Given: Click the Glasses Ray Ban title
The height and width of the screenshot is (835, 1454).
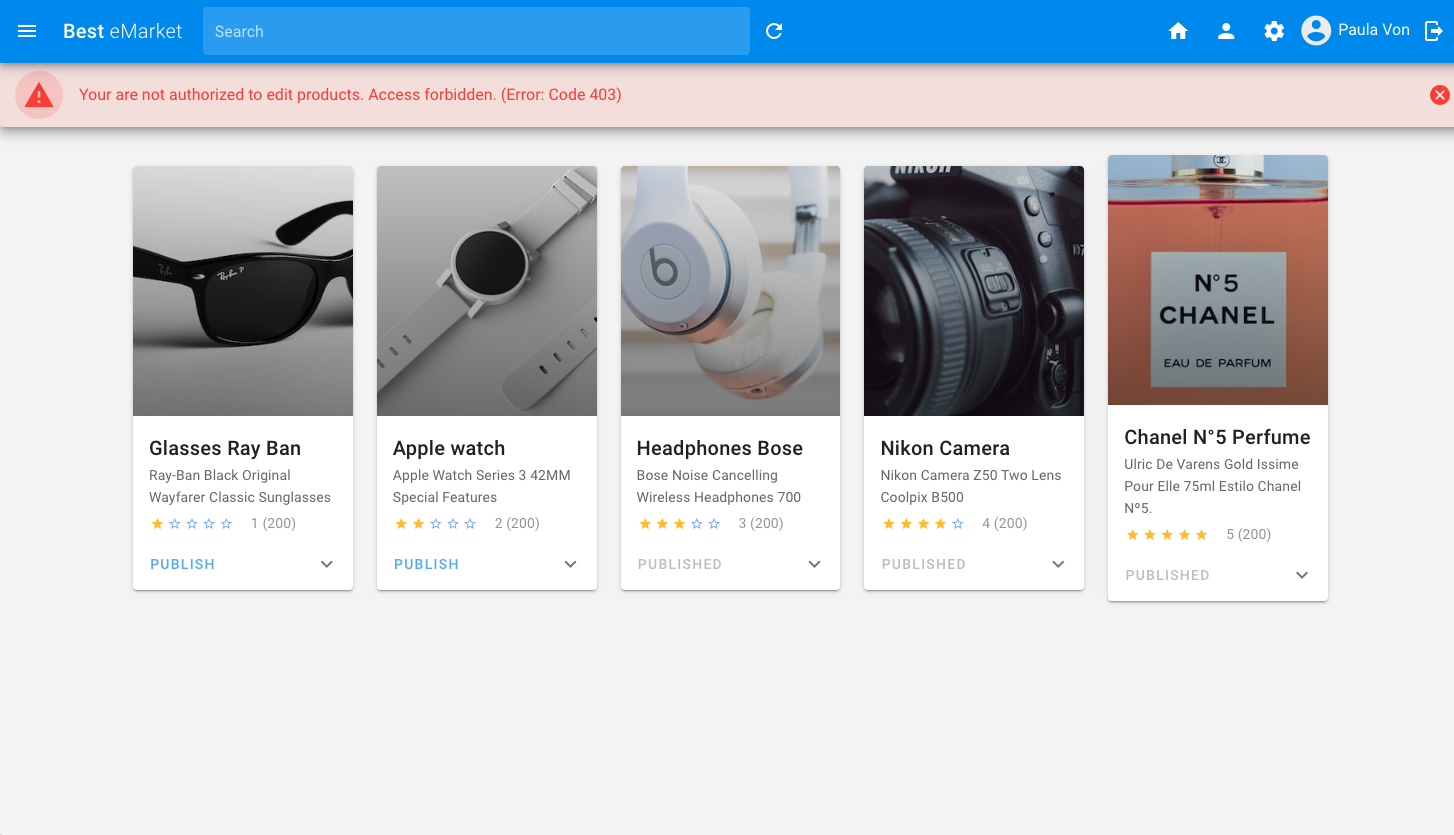Looking at the screenshot, I should point(225,448).
